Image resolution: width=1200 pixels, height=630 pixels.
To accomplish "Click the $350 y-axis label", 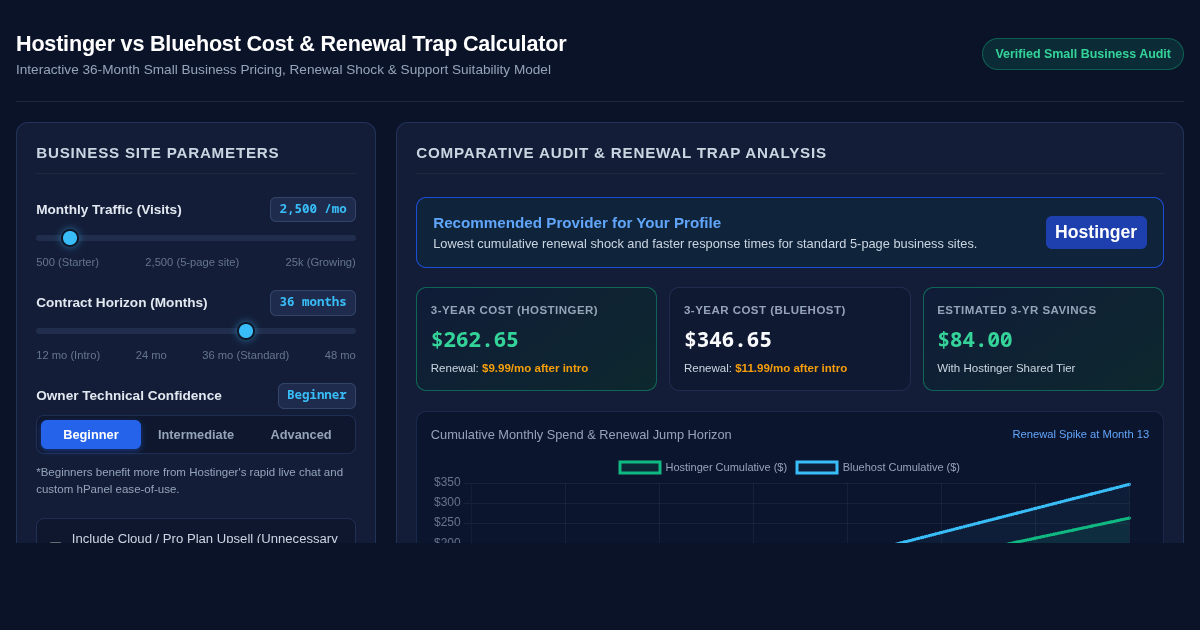I will pyautogui.click(x=447, y=482).
